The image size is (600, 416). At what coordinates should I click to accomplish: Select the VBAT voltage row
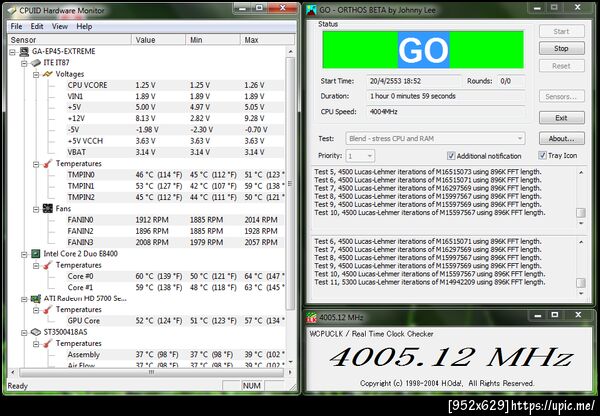point(175,152)
